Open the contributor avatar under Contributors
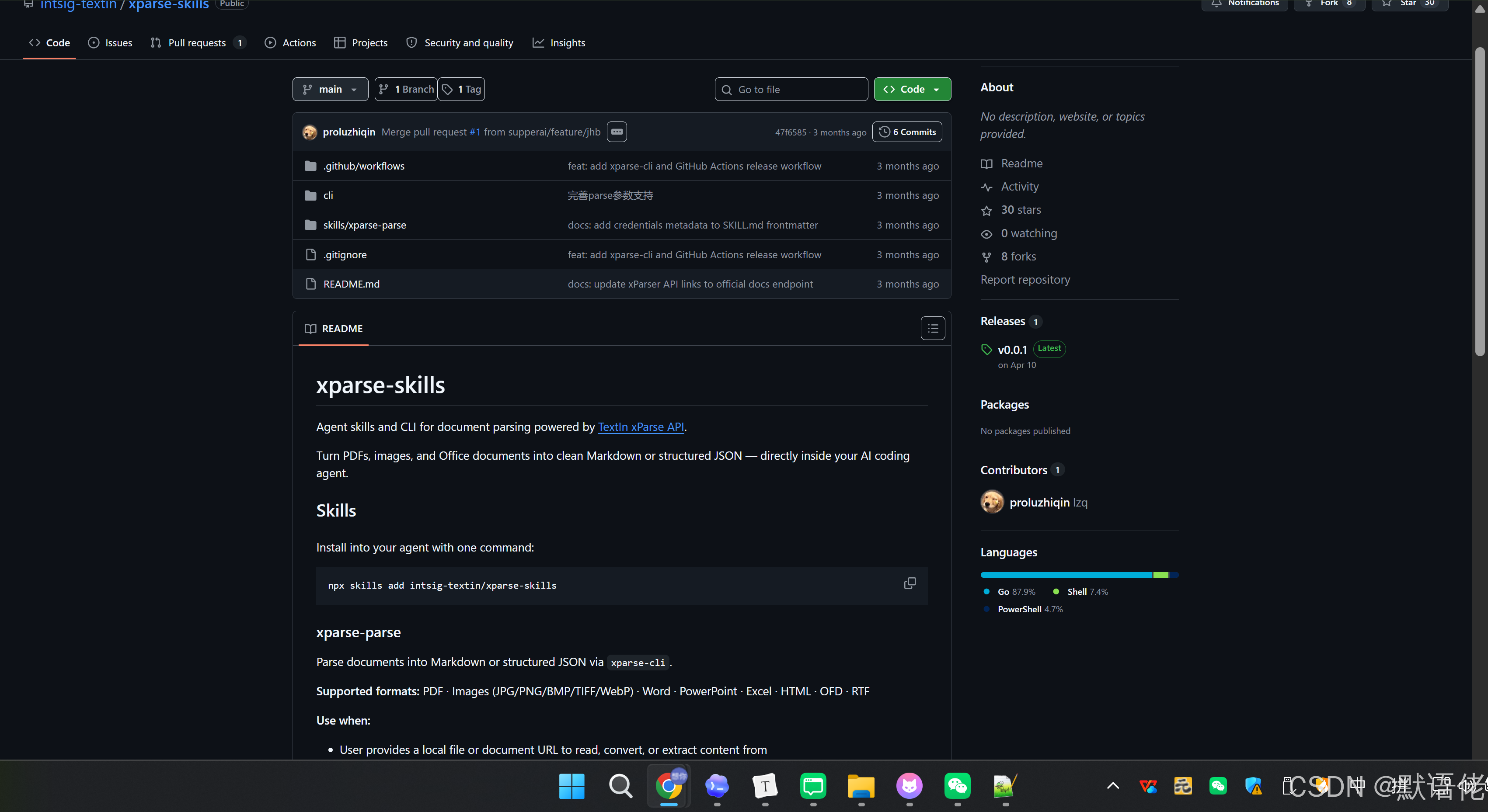This screenshot has width=1488, height=812. point(992,502)
